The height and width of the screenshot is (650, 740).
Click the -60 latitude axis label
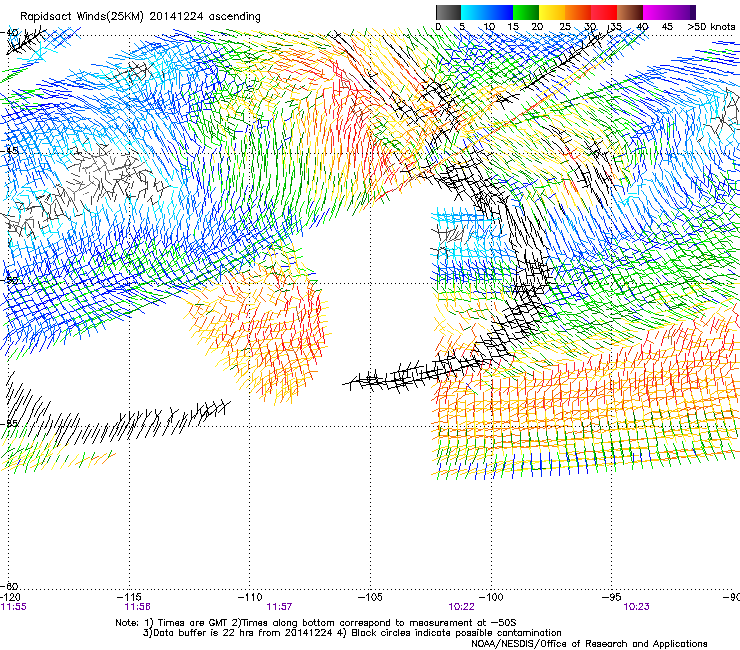(x=9, y=587)
